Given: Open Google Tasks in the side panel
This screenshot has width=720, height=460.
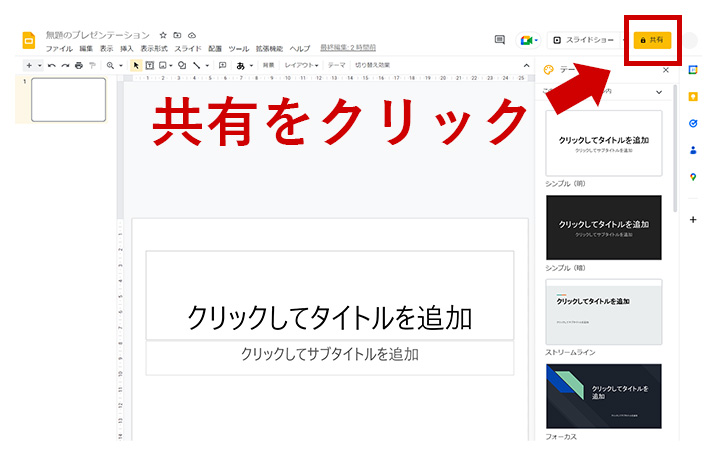Looking at the screenshot, I should 693,123.
